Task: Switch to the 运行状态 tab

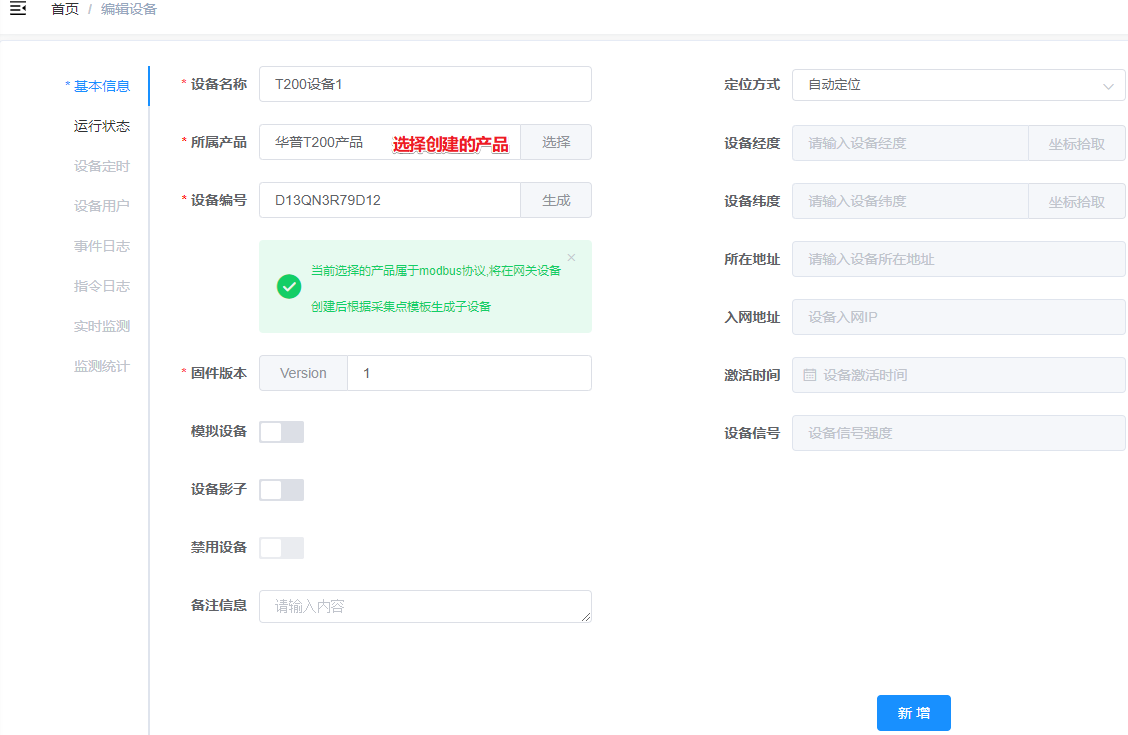Action: click(x=102, y=126)
